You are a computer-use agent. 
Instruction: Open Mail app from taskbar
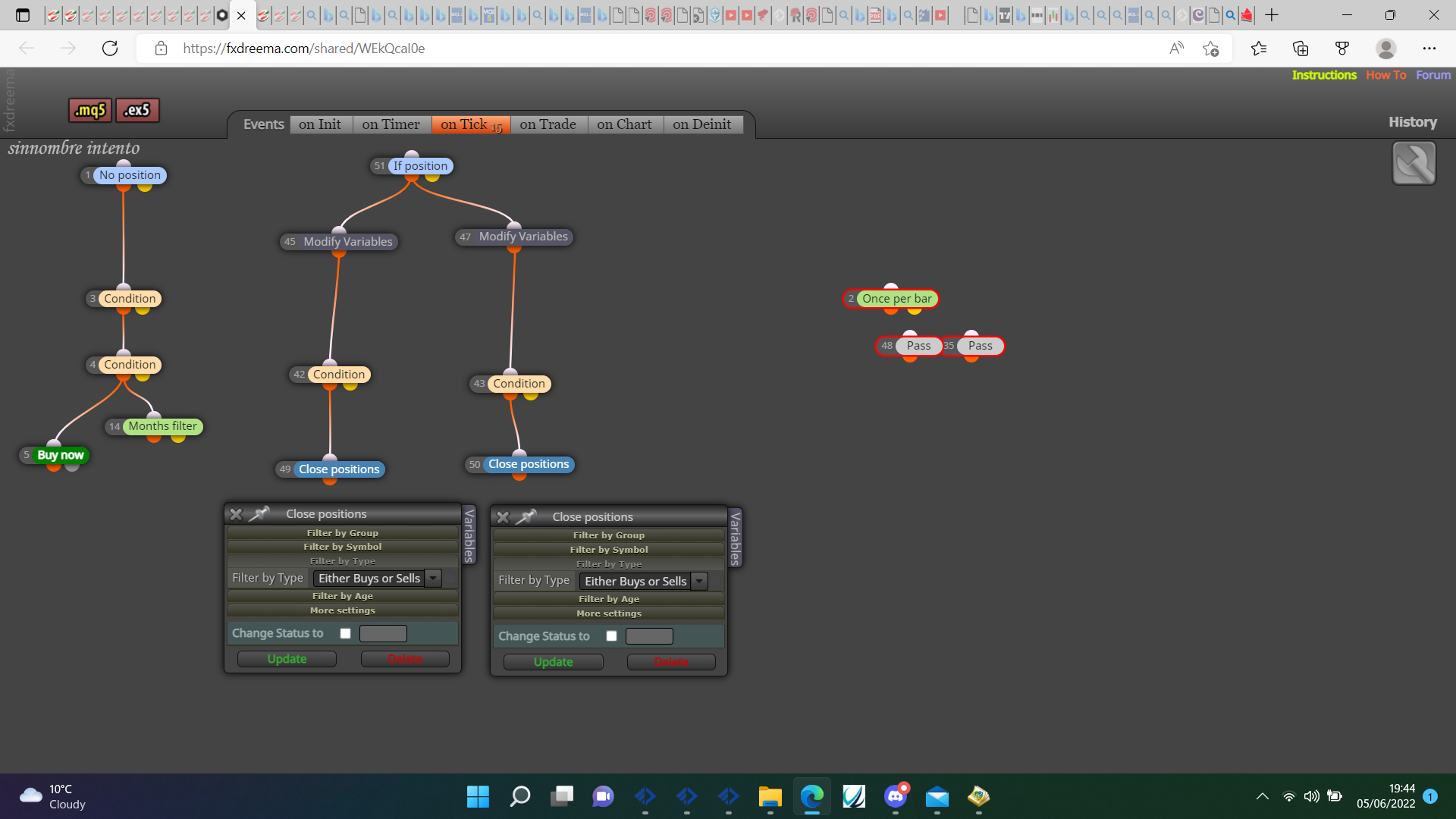pos(937,796)
